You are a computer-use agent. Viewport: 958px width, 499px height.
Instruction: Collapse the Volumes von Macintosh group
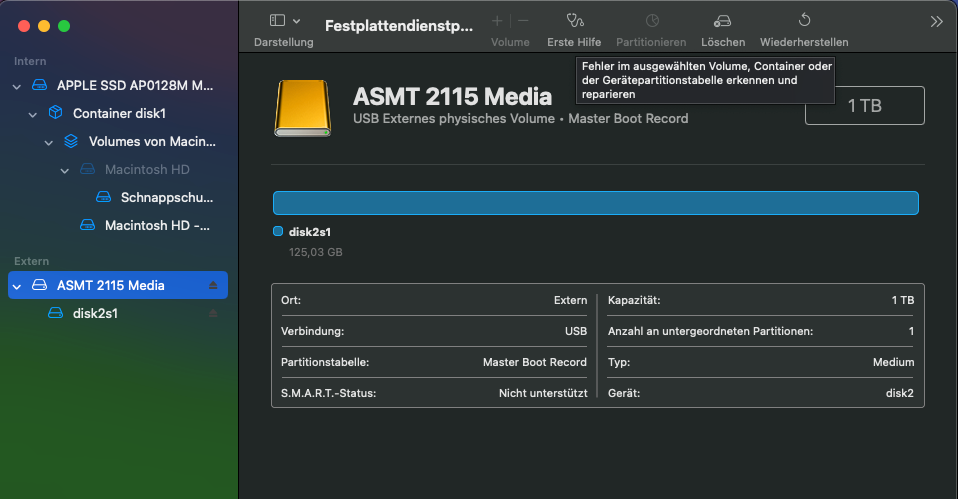[49, 142]
